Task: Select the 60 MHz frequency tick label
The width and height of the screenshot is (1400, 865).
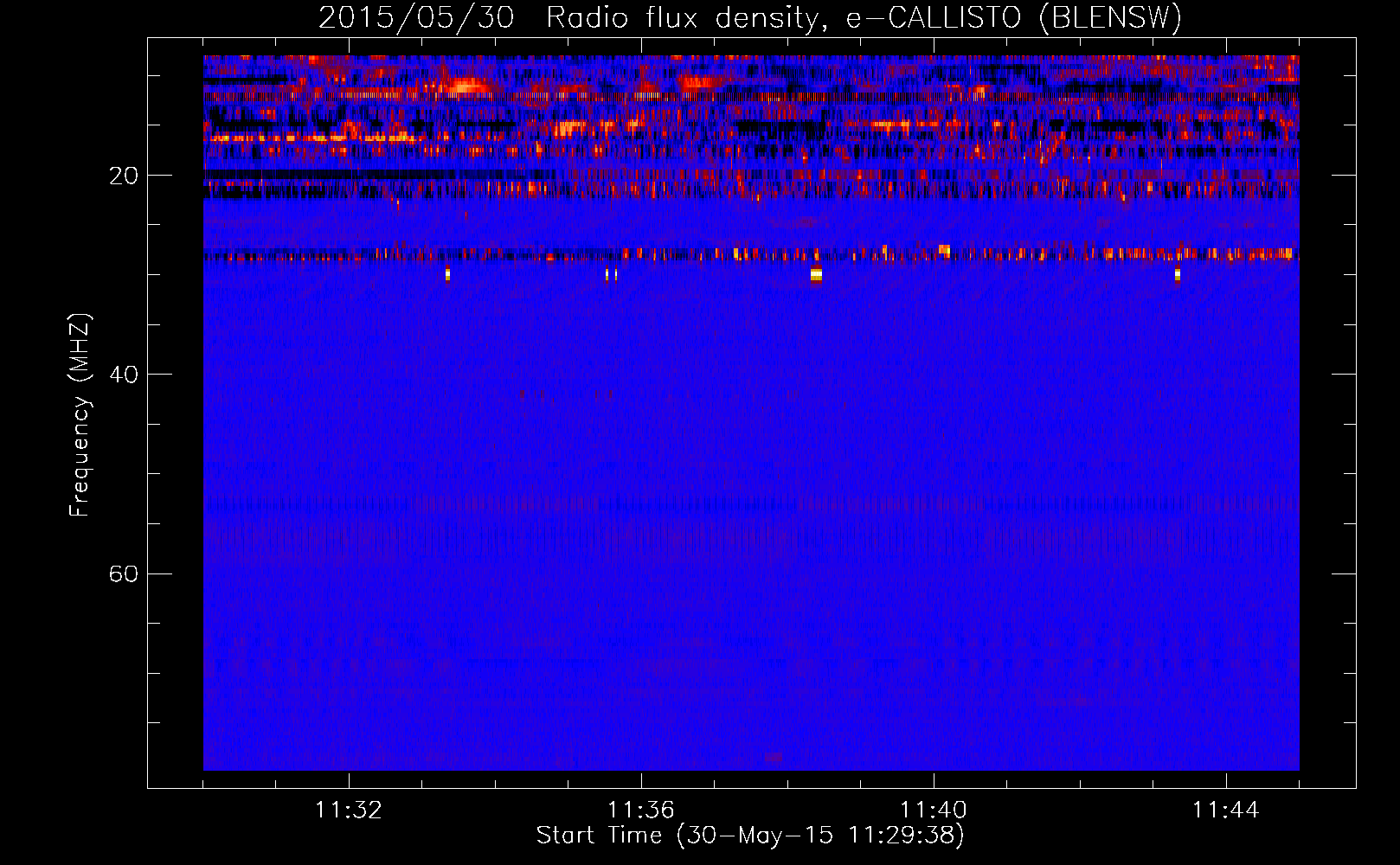Action: (124, 573)
